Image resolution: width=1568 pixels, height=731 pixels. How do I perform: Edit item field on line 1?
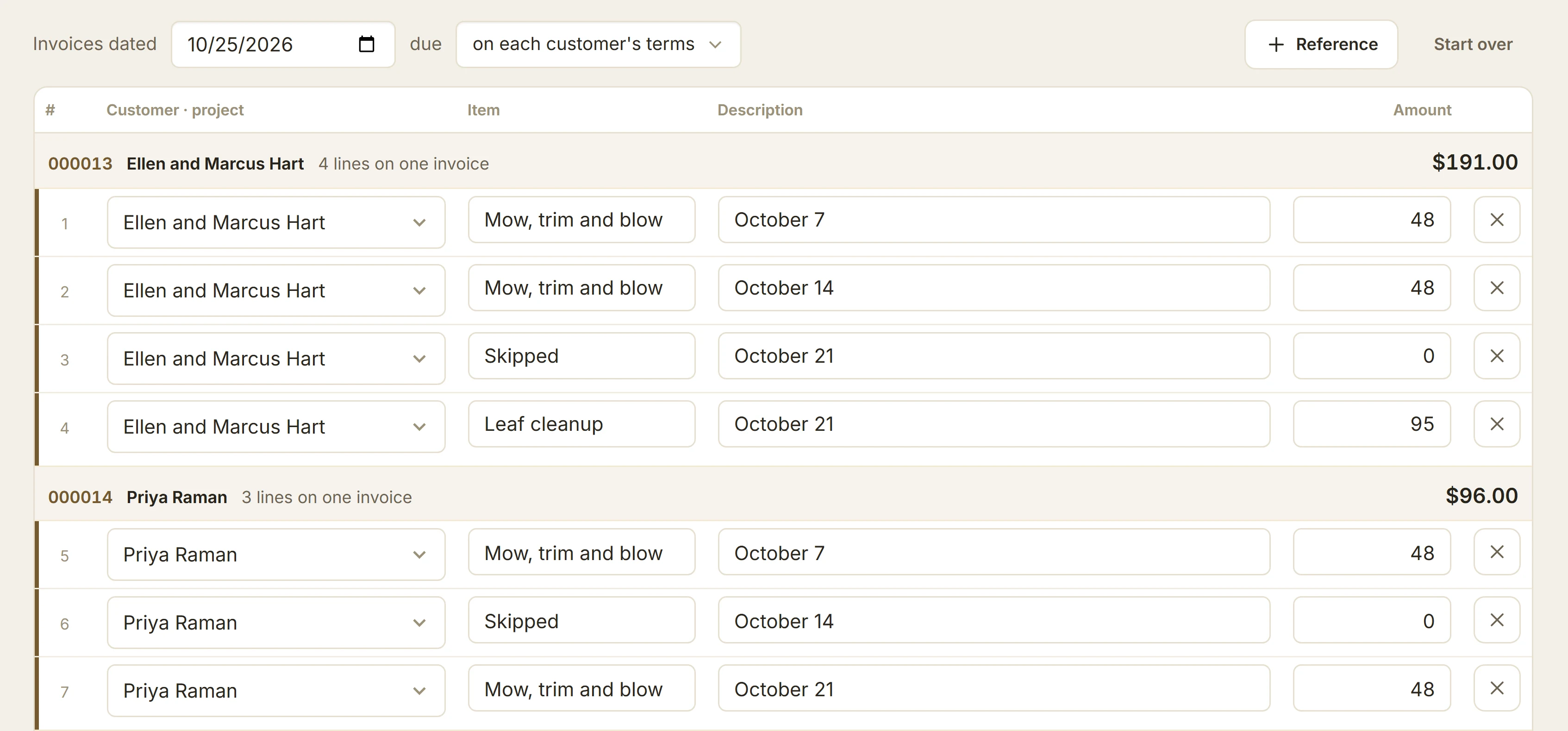pyautogui.click(x=581, y=220)
